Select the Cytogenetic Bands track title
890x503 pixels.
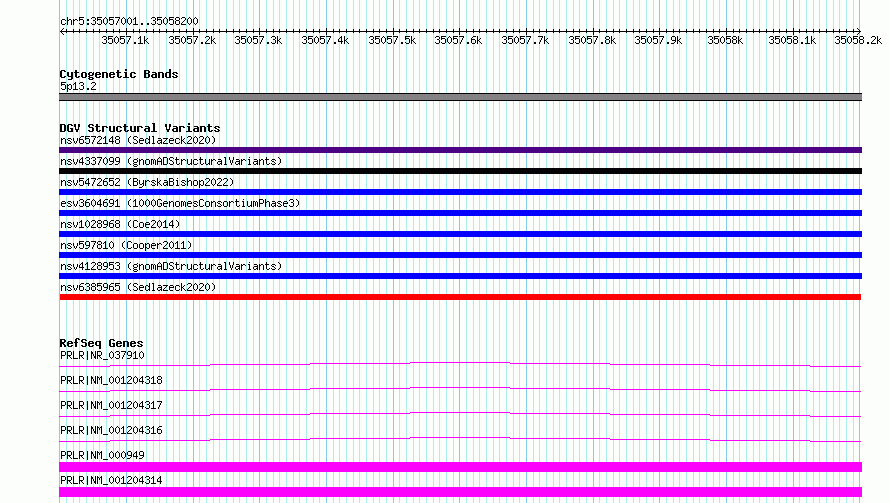tap(119, 74)
